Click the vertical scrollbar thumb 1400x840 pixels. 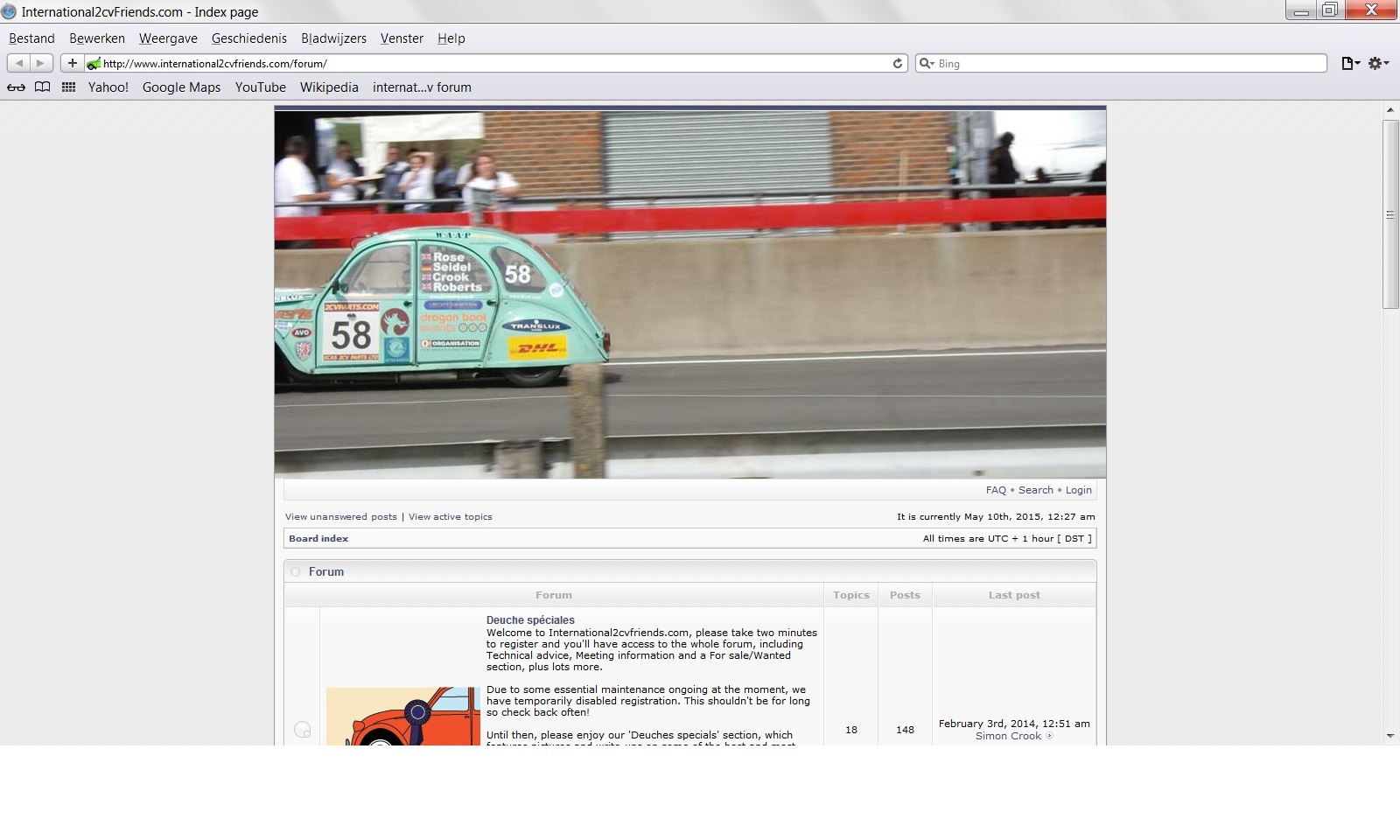[1390, 214]
